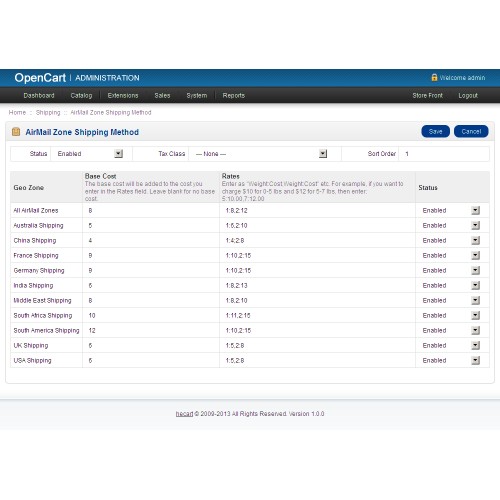
Task: Open the module Status dropdown at top
Action: point(90,154)
